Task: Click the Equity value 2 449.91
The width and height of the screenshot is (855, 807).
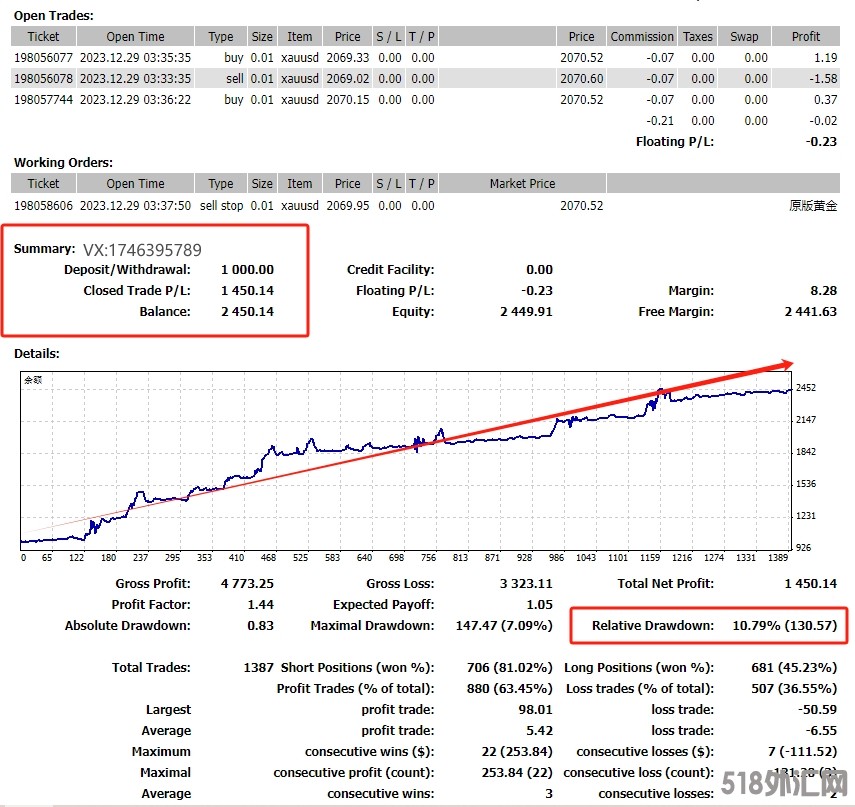Action: pos(526,312)
